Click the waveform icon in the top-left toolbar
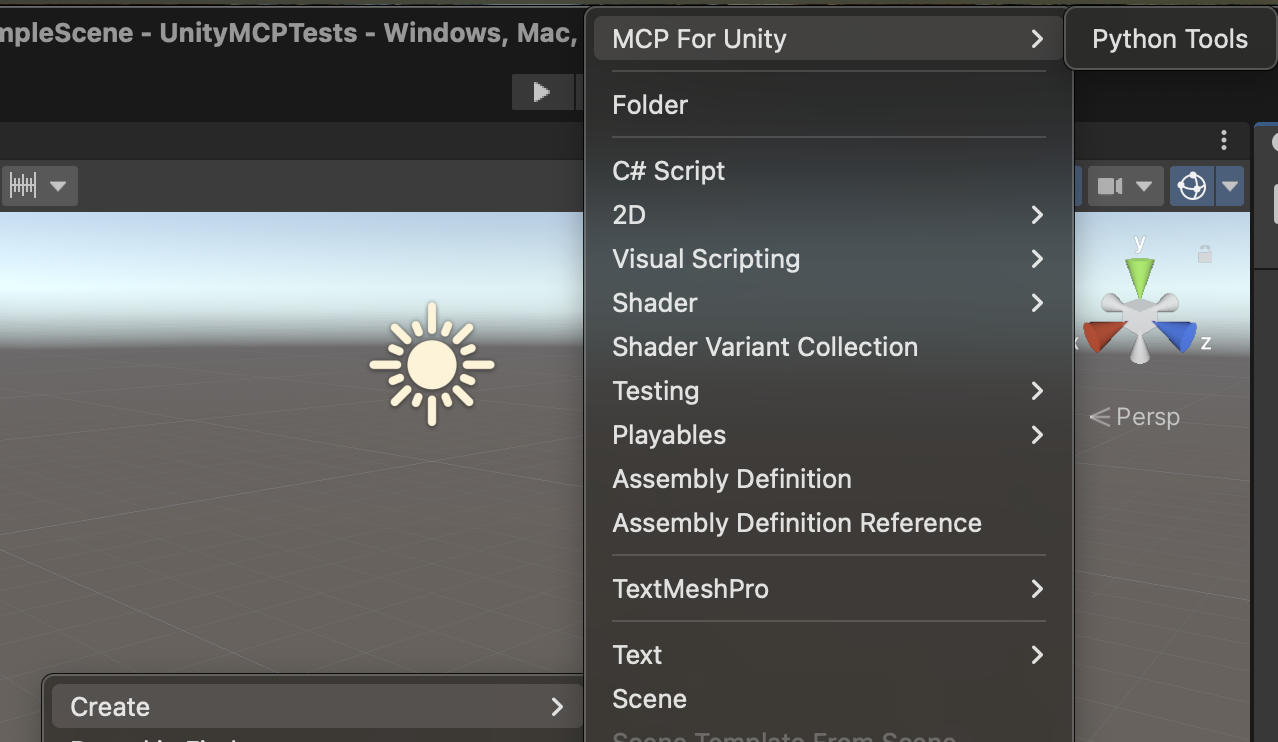This screenshot has width=1278, height=742. [x=22, y=186]
